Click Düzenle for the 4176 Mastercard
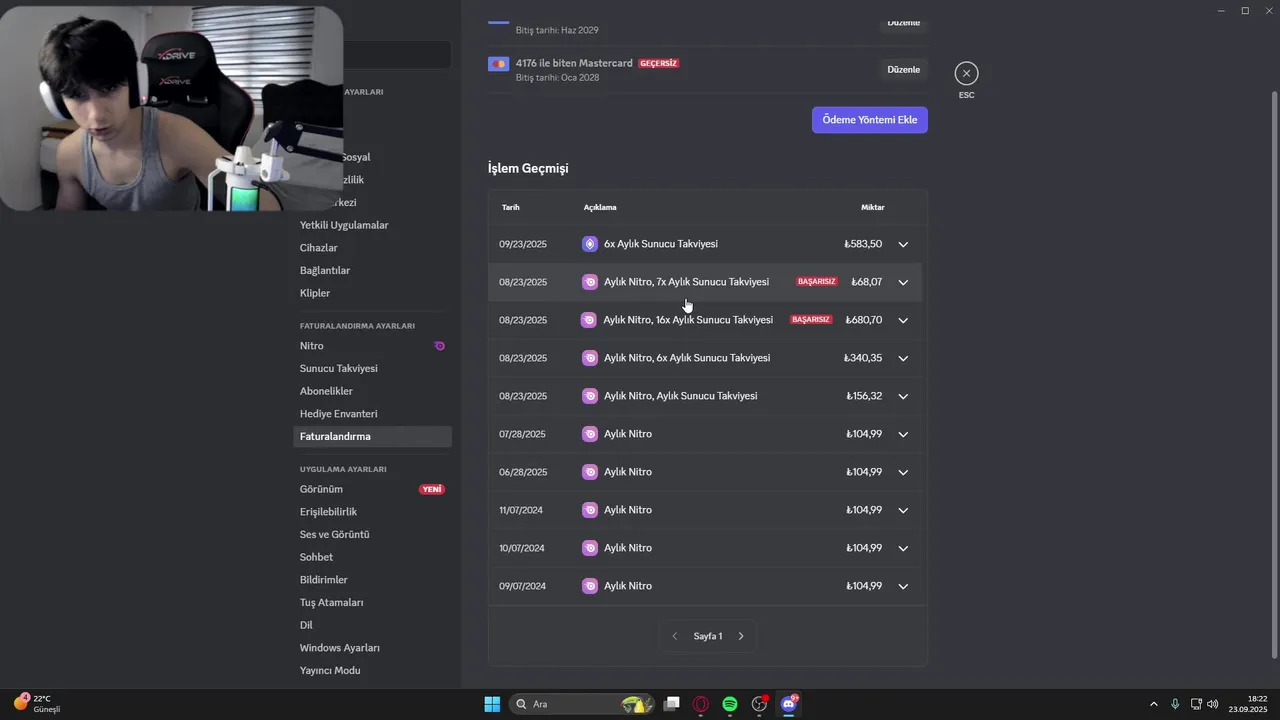 point(903,69)
